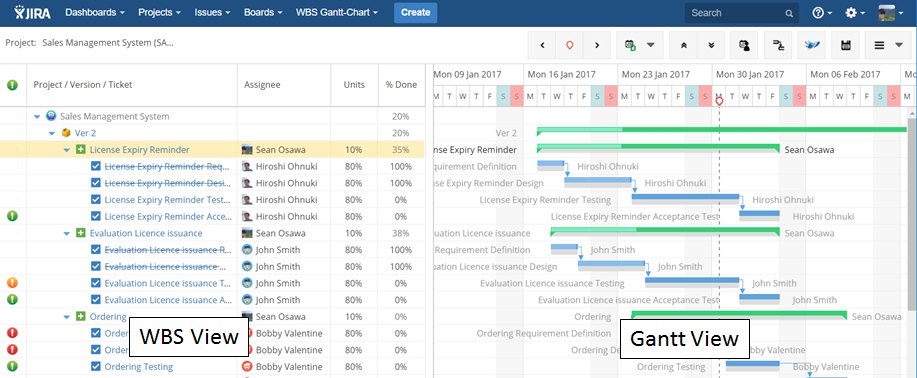Open the help question mark icon
The width and height of the screenshot is (917, 378).
click(x=819, y=12)
